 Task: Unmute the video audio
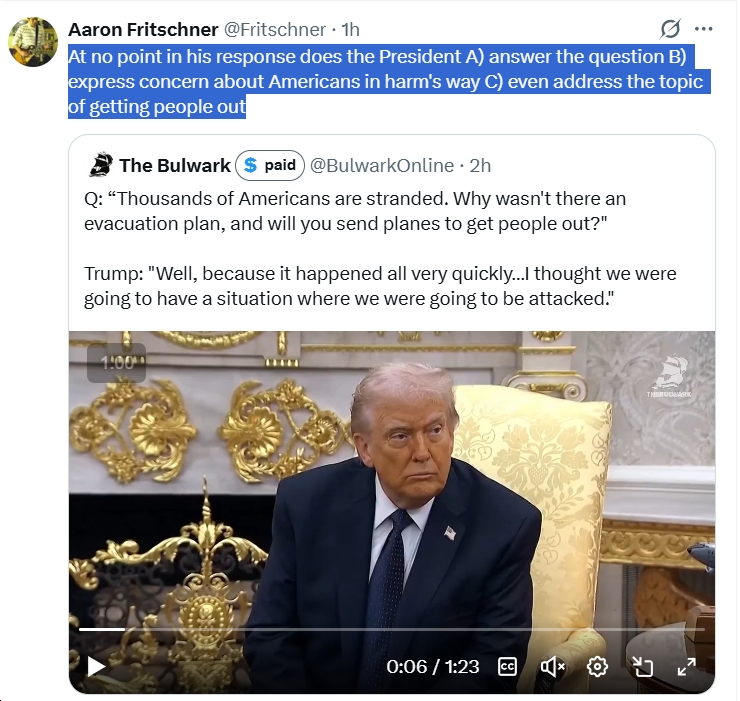(552, 667)
